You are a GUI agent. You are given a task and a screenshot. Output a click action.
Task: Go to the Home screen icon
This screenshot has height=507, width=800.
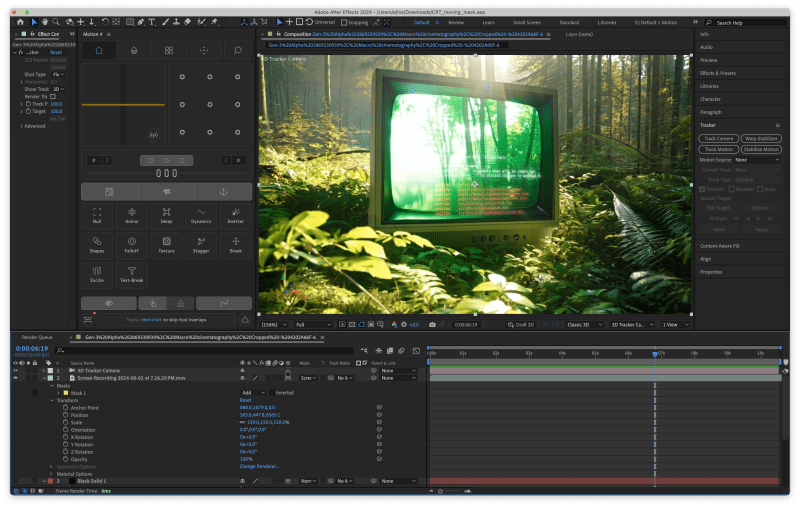[20, 22]
